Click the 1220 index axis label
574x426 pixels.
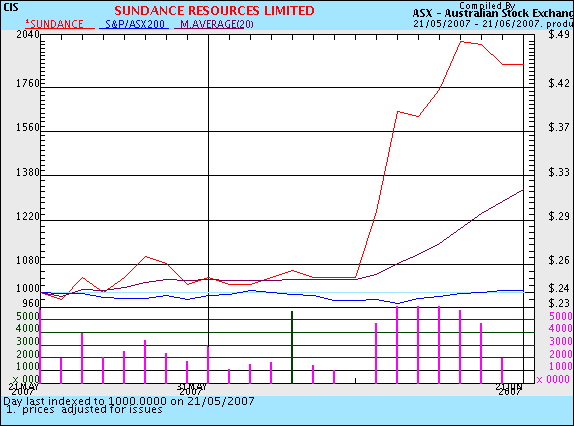27,216
